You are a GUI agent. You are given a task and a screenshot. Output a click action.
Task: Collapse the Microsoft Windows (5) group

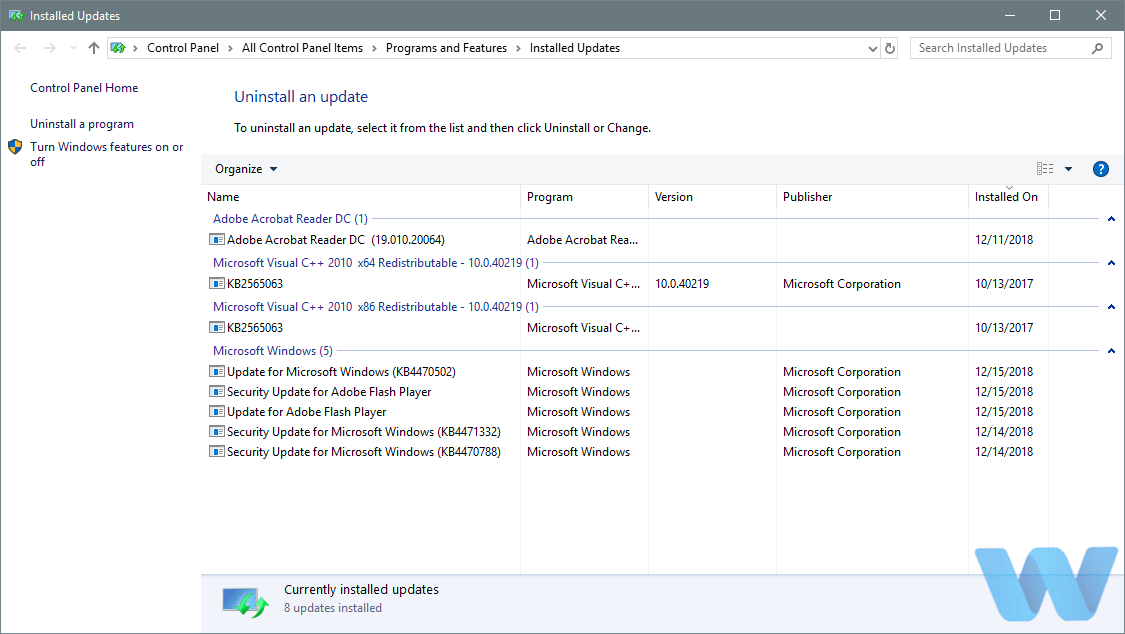(x=1111, y=351)
